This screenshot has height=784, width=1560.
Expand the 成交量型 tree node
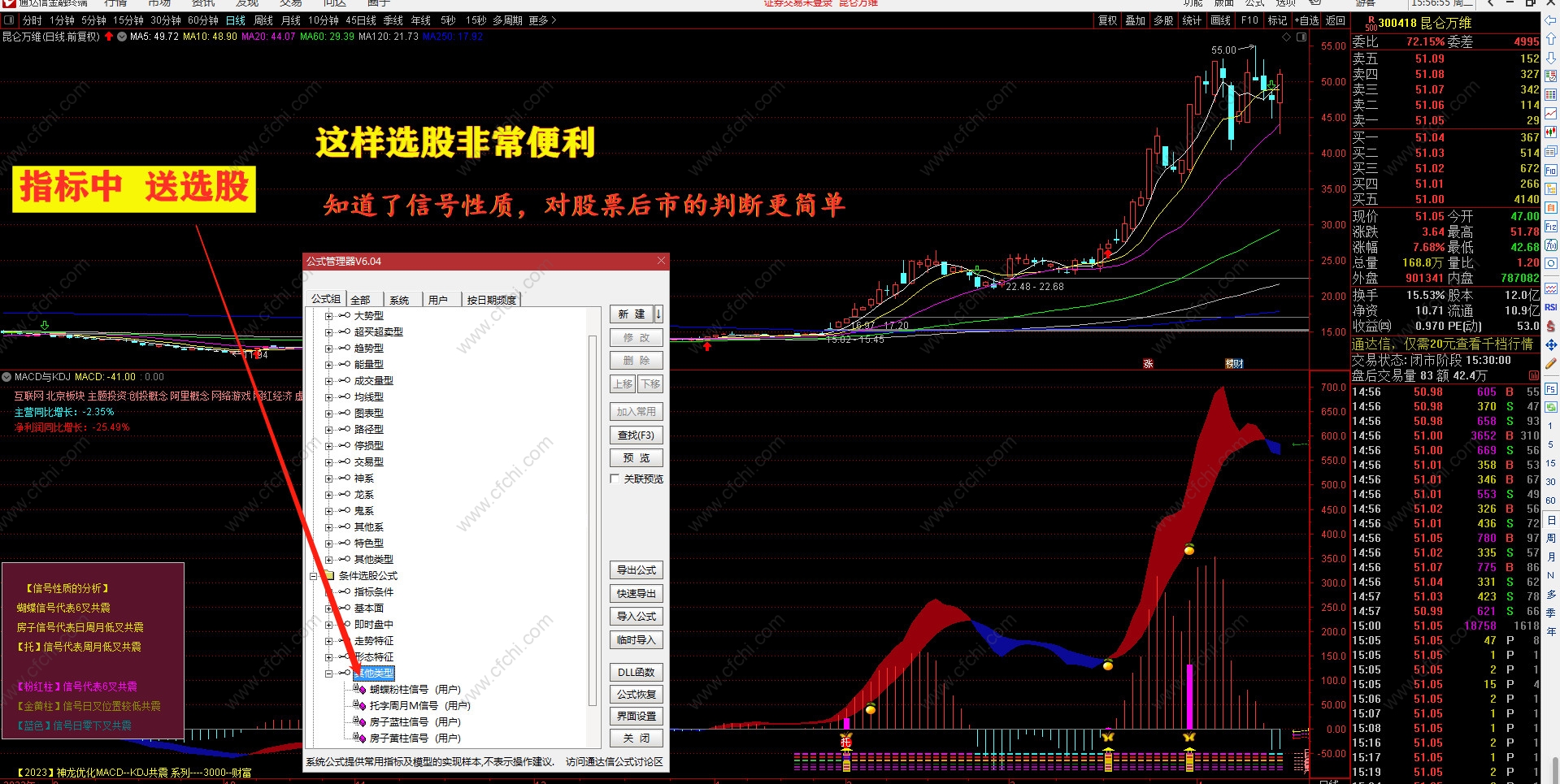[328, 381]
